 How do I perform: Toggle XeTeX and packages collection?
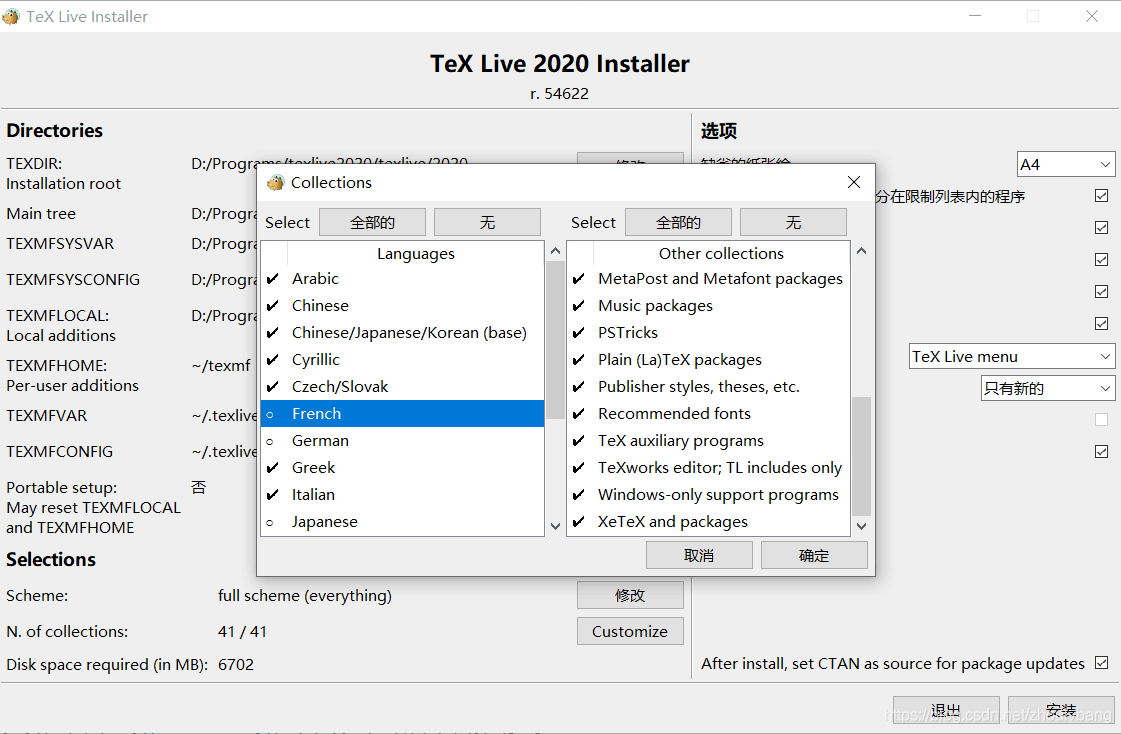(x=708, y=522)
